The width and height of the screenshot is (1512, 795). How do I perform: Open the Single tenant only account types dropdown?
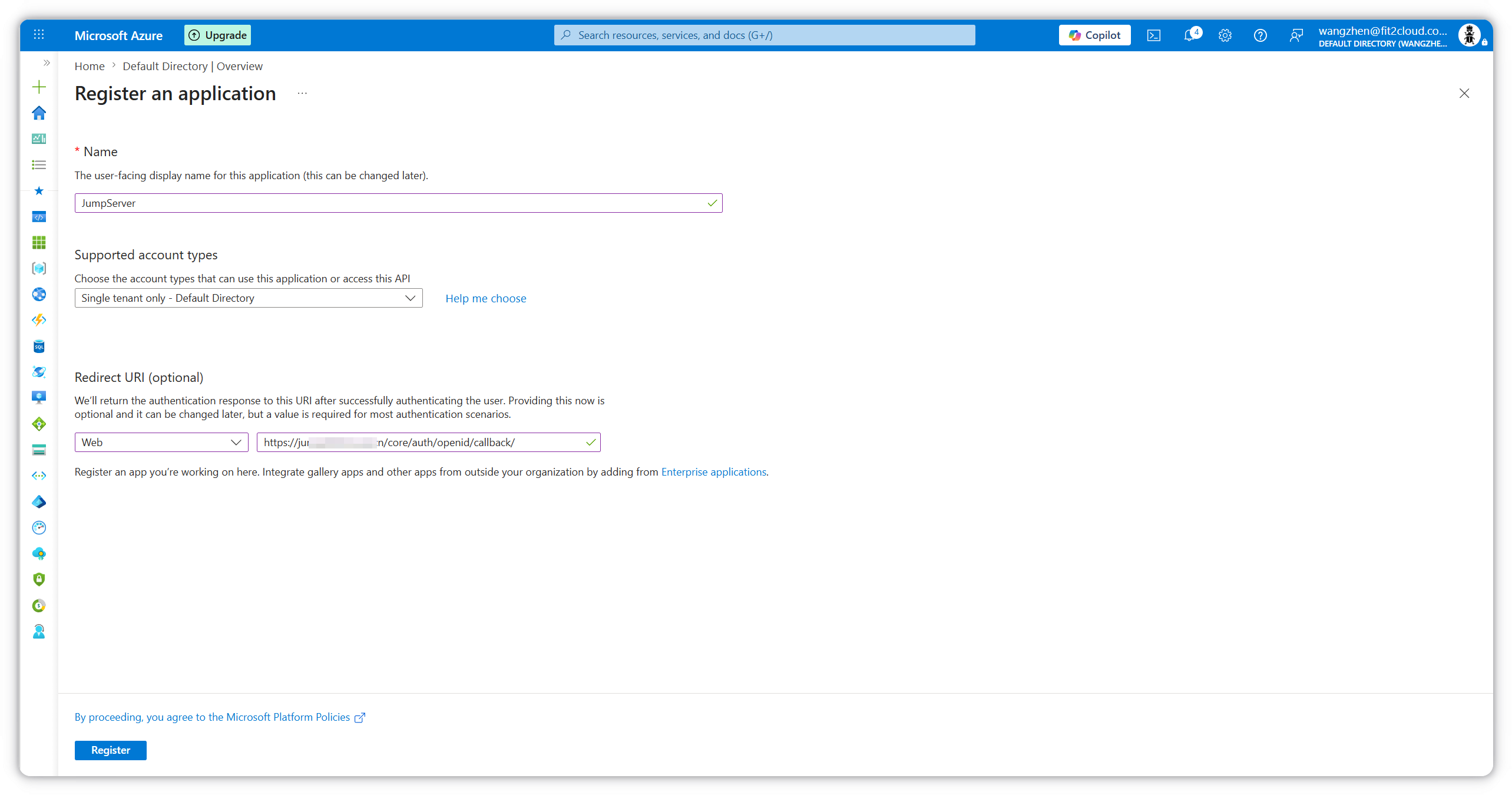coord(249,298)
